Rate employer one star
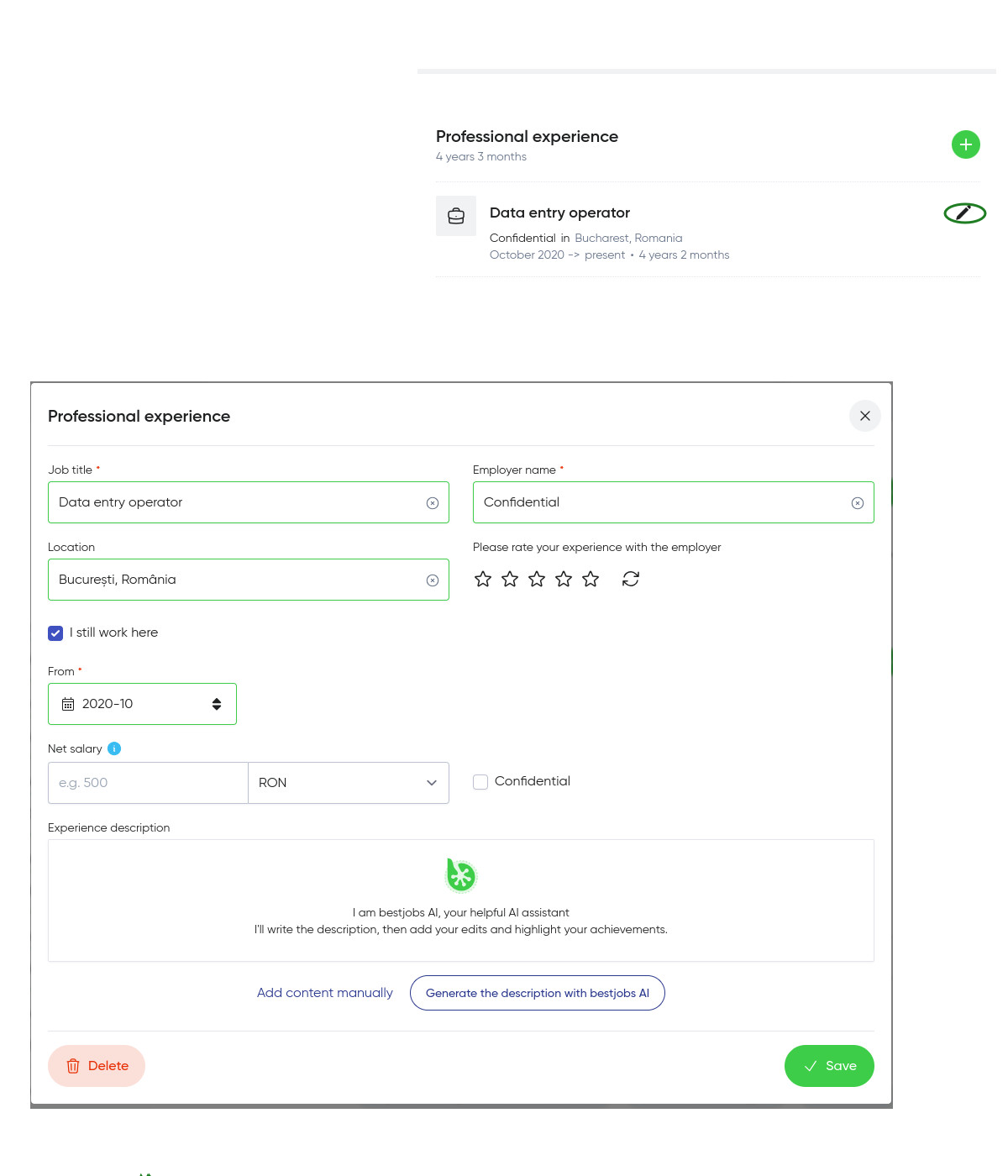The width and height of the screenshot is (1008, 1176). [x=483, y=579]
